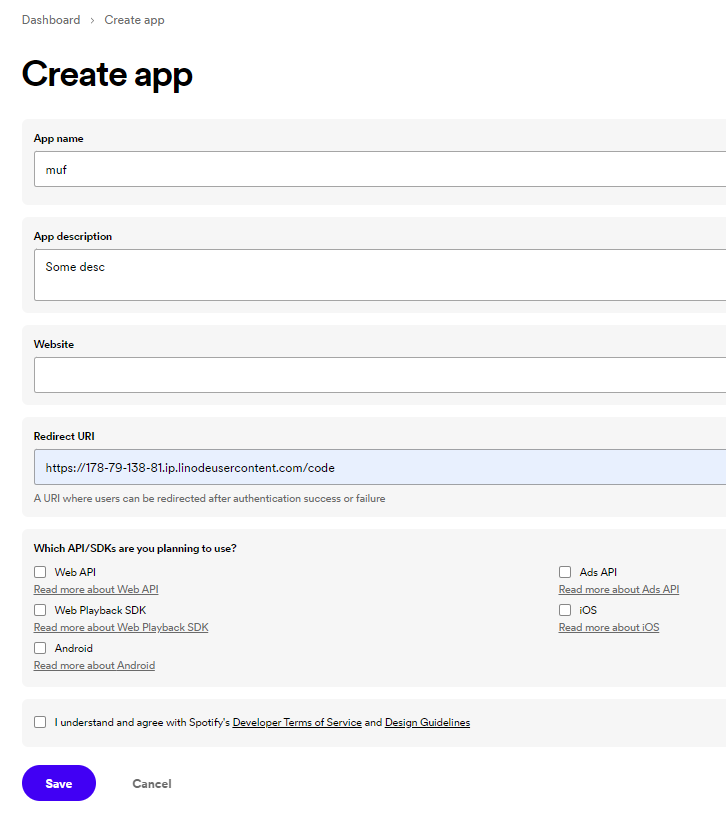The height and width of the screenshot is (817, 726).
Task: Open Read more about Web API link
Action: click(96, 589)
